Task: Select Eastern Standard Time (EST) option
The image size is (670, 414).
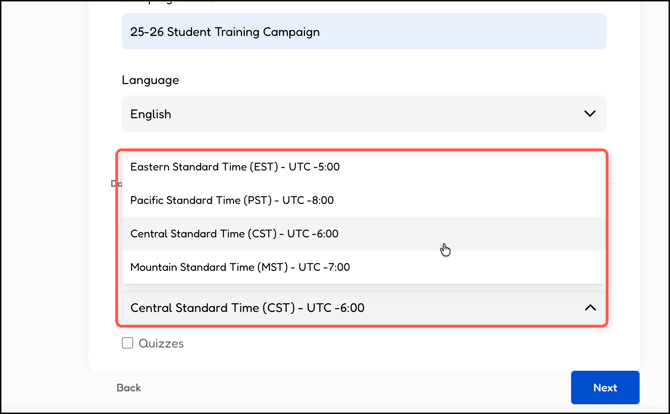Action: coord(235,167)
